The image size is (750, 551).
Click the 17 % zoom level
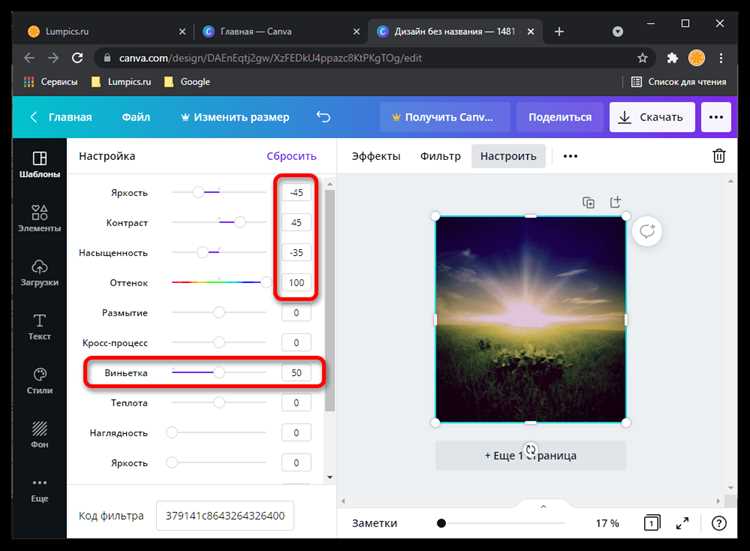(607, 523)
